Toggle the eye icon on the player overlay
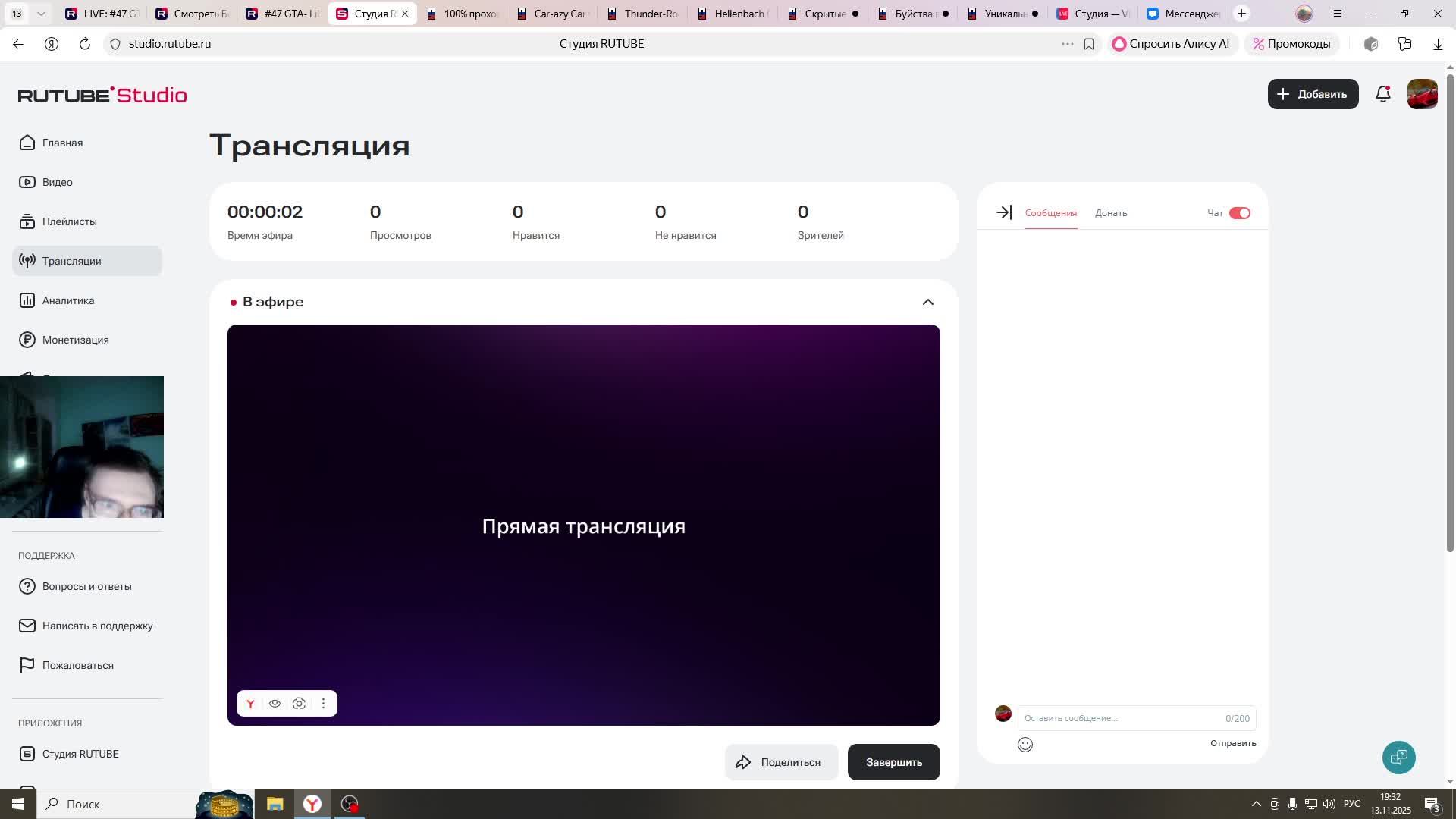Viewport: 1456px width, 819px height. (275, 704)
